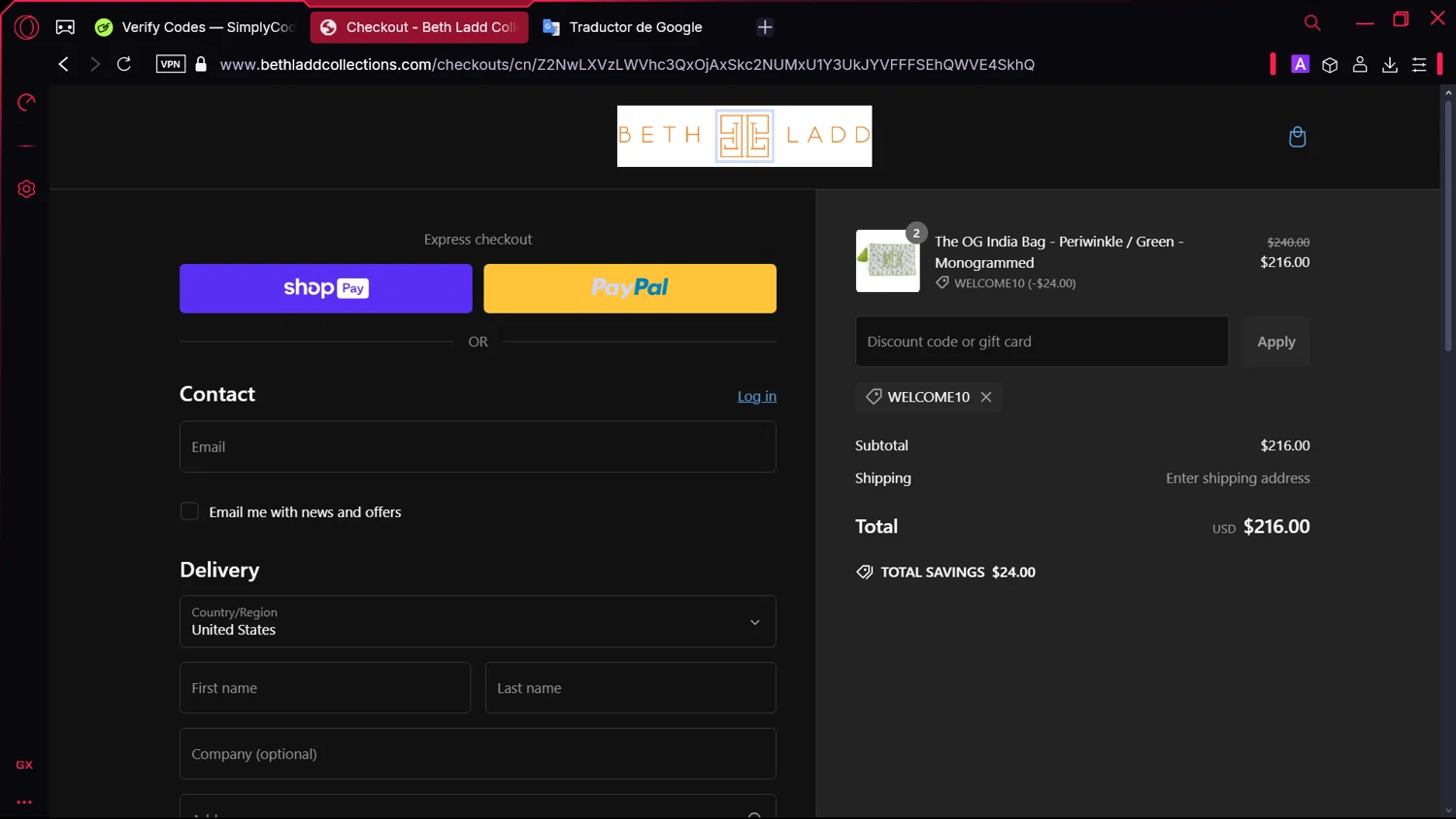The width and height of the screenshot is (1456, 819).
Task: View site security lock information
Action: point(201,64)
